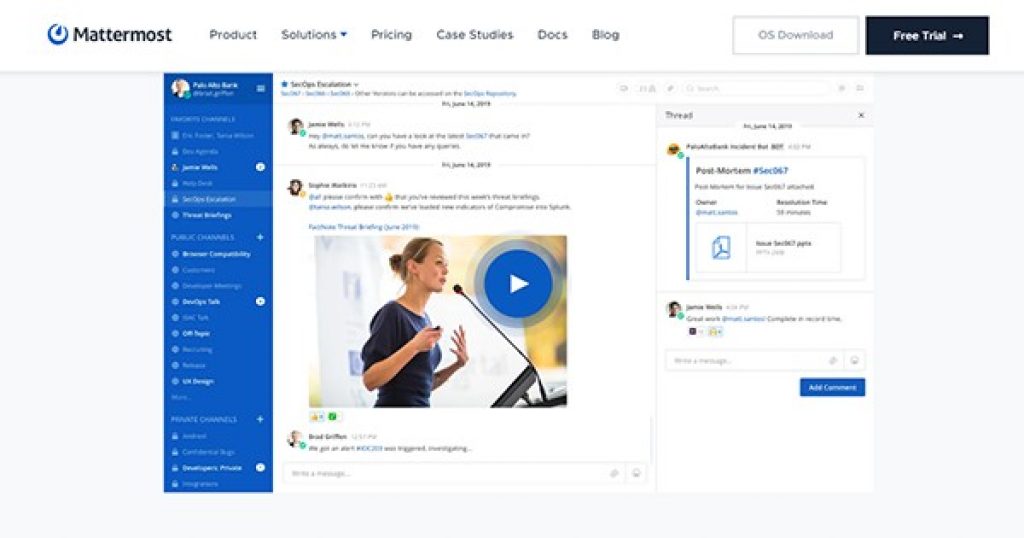Click the @tania.wilson mention in Sophie's message
The image size is (1024, 538).
330,207
